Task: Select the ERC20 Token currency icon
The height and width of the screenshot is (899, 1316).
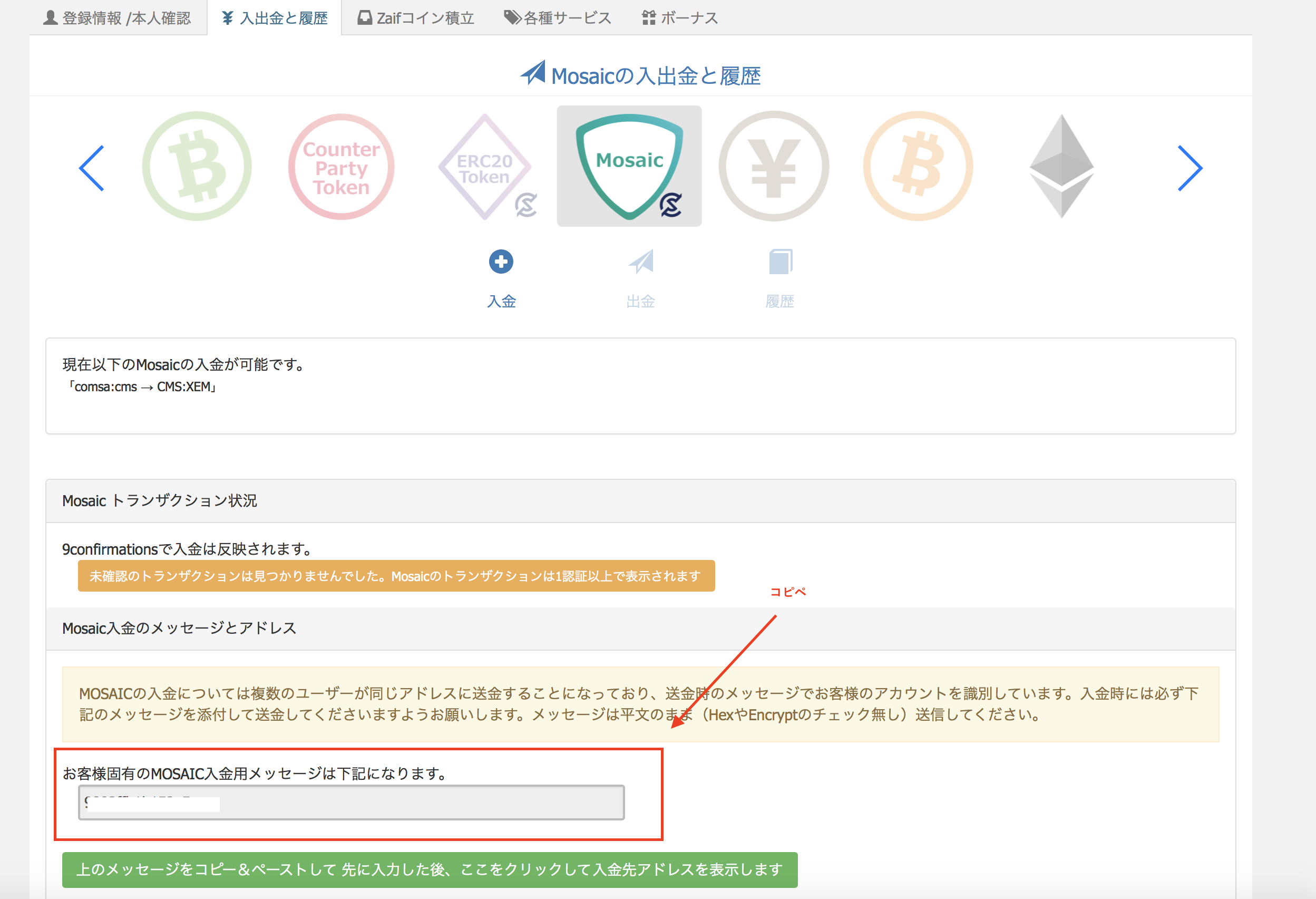Action: [x=484, y=166]
